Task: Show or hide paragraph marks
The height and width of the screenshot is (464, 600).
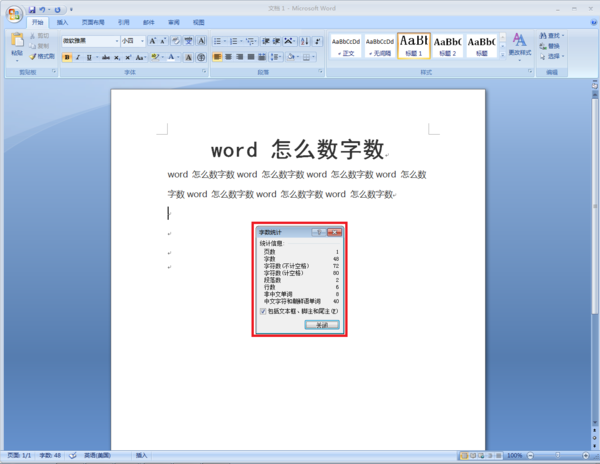Action: (317, 41)
